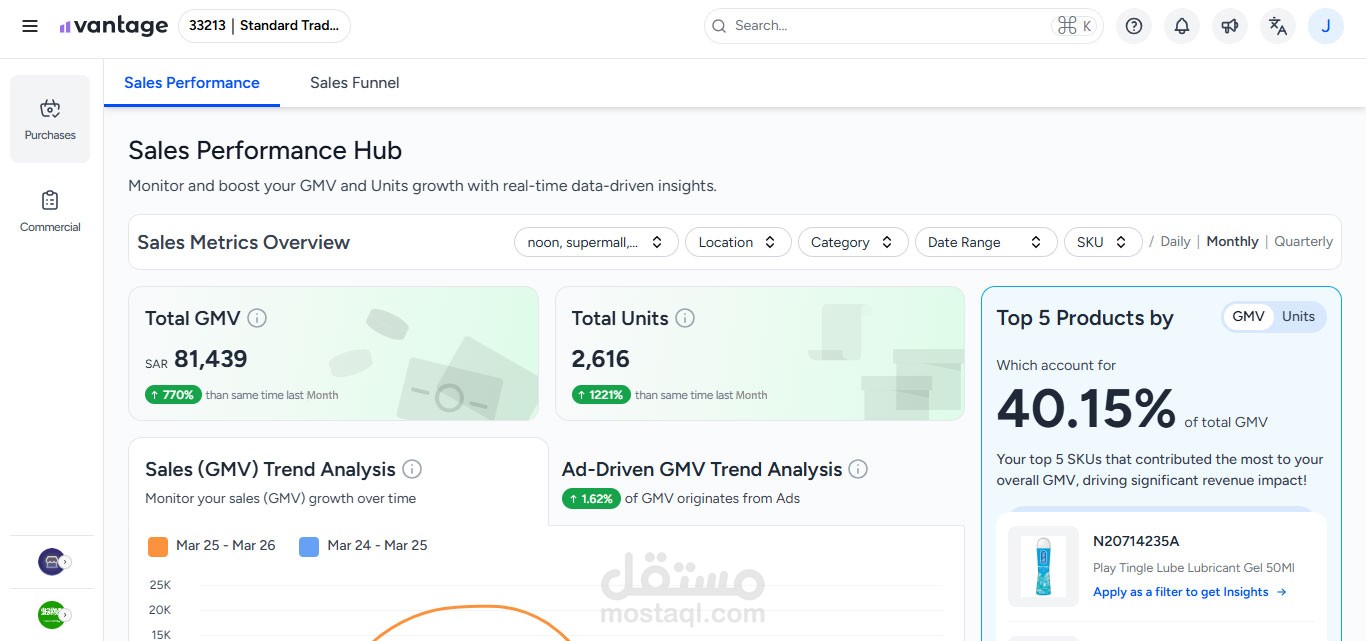This screenshot has height=641, width=1366.
Task: Click the Play Tingle Lube Lubricant Gel 50Ml name
Action: coord(1194,568)
